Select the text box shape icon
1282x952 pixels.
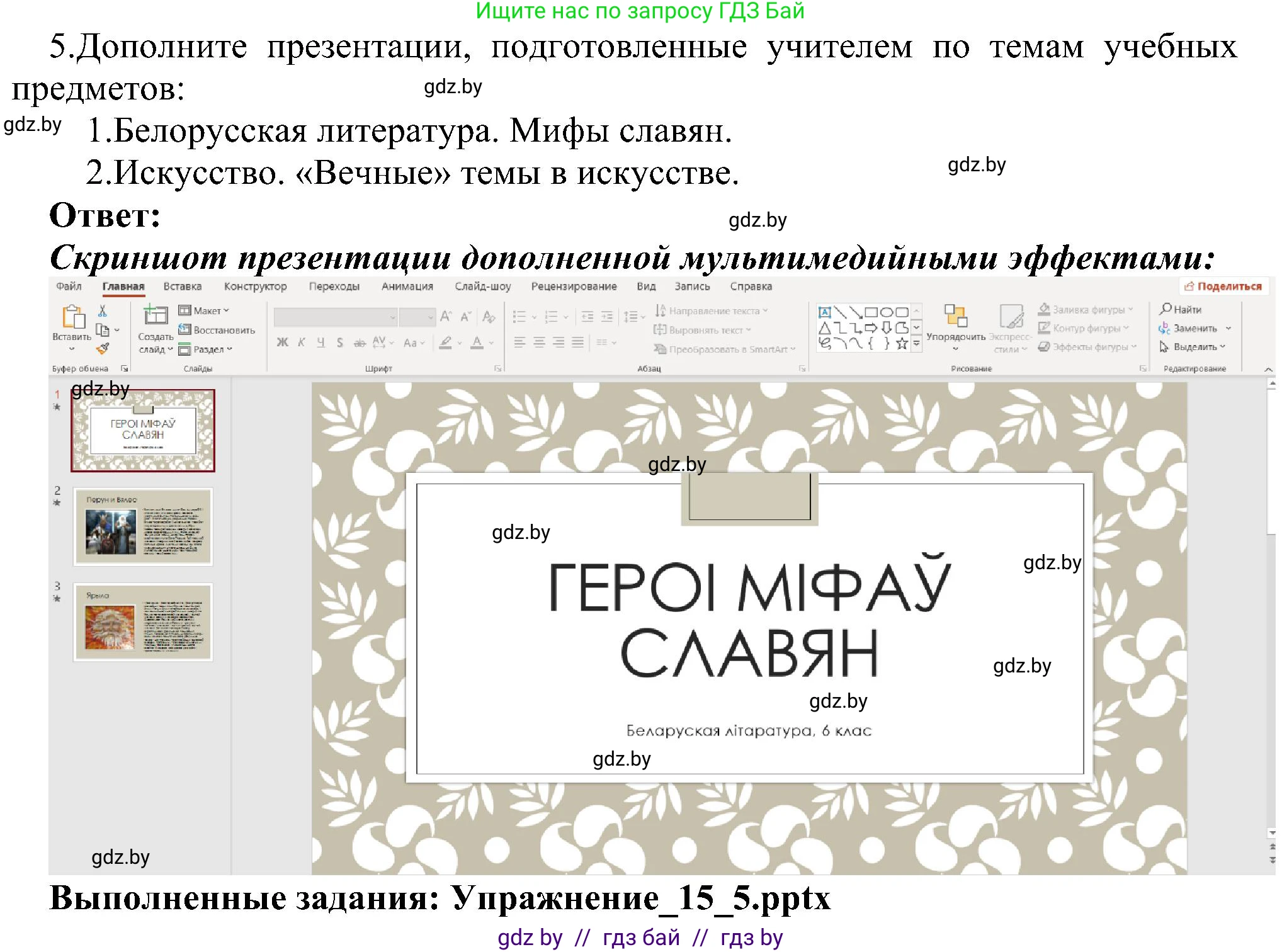click(x=825, y=312)
